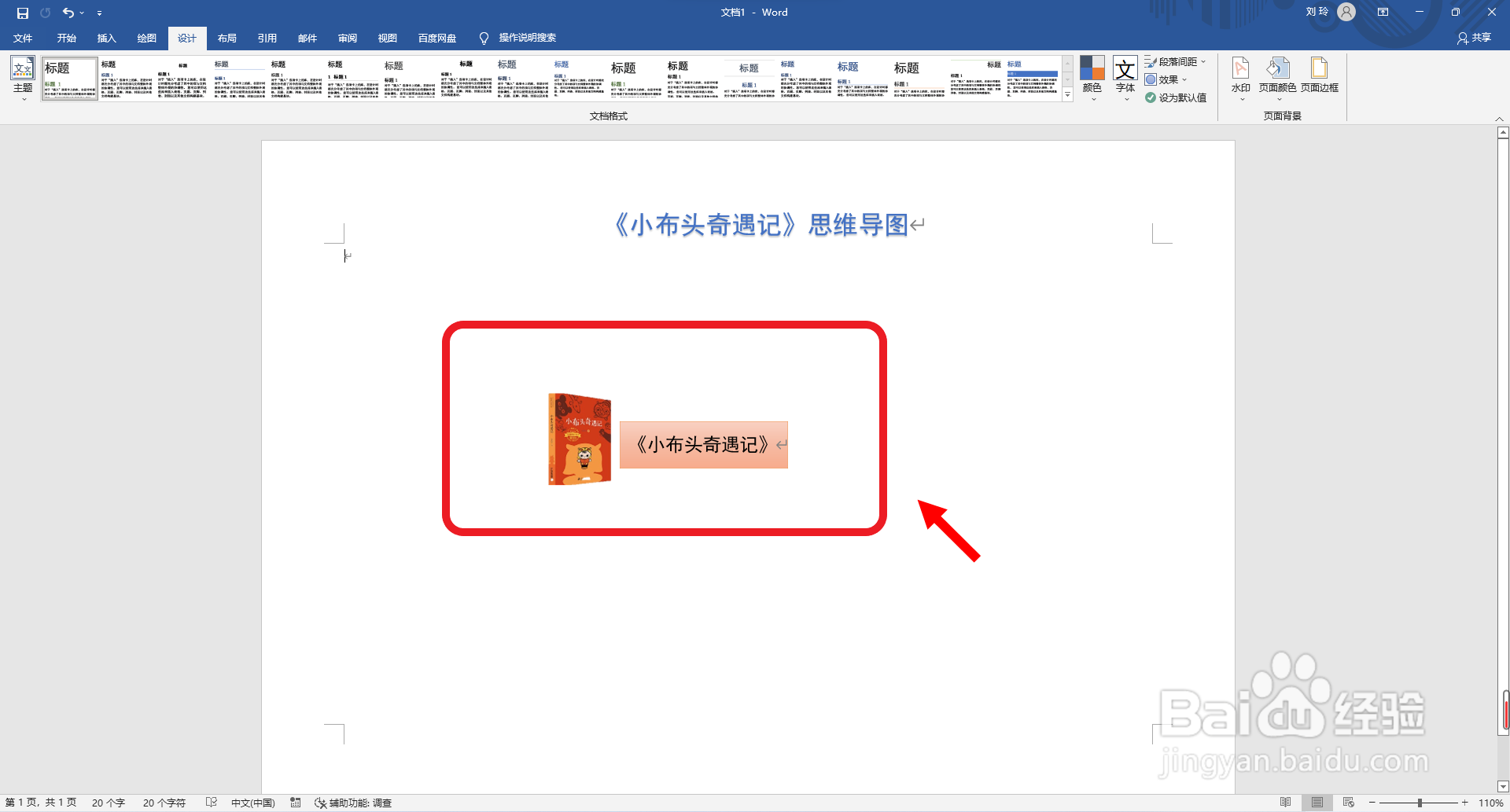Switch to the 开始 (Home) tab

point(66,38)
